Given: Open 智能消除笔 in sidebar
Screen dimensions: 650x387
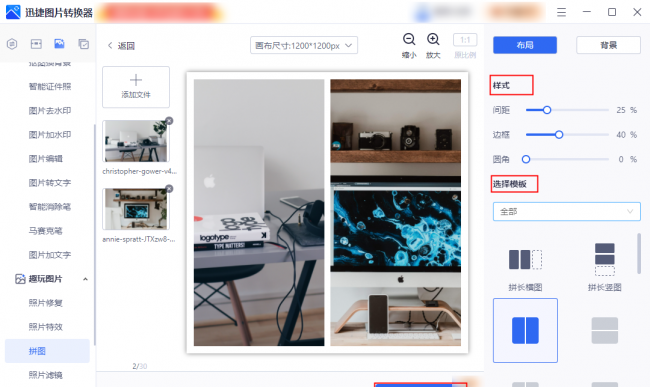Looking at the screenshot, I should tap(50, 206).
